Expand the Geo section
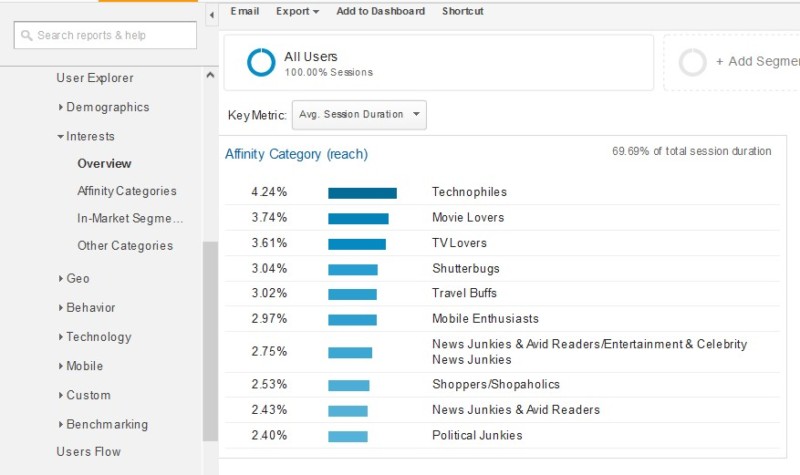Screen dimensions: 800x475 [77, 278]
